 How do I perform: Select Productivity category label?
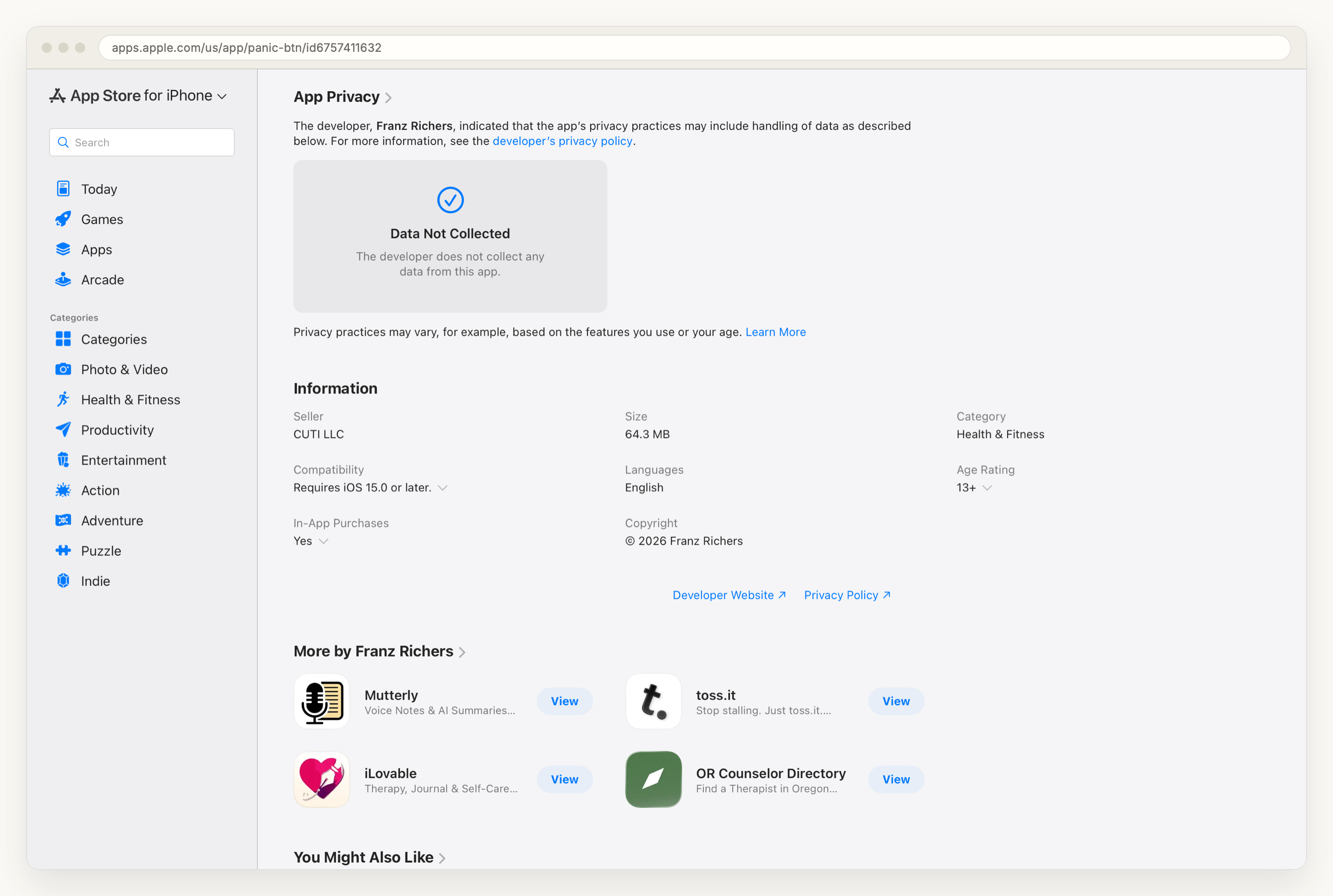click(x=118, y=430)
